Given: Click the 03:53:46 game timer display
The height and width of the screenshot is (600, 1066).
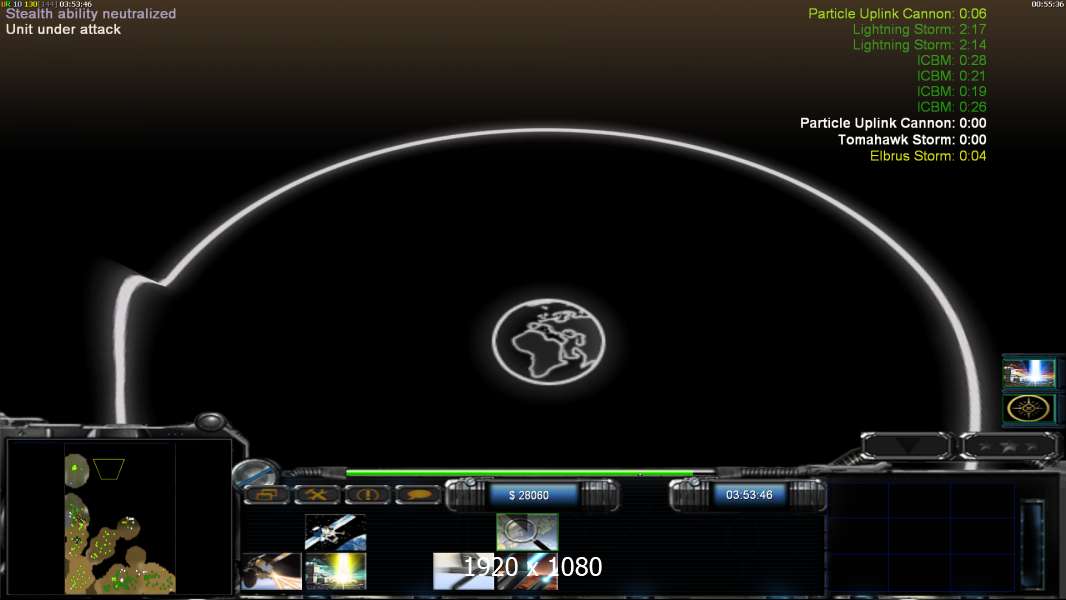Looking at the screenshot, I should tap(749, 495).
